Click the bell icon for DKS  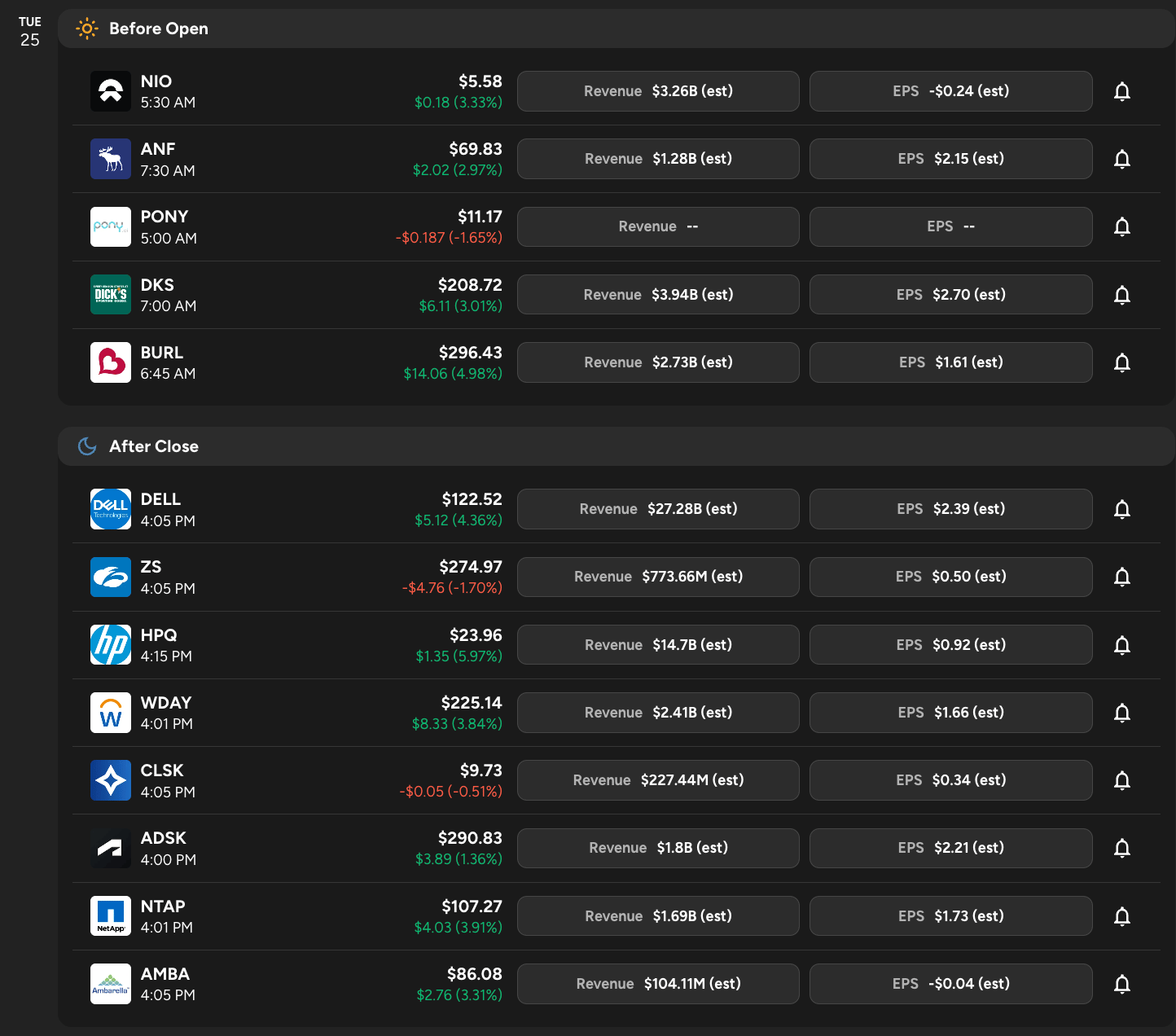pos(1122,295)
